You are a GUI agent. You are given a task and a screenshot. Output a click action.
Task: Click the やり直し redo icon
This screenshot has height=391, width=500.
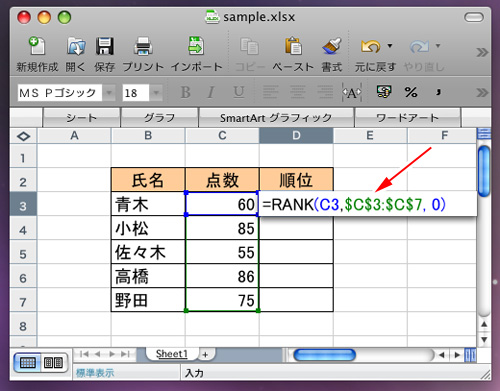click(x=419, y=46)
